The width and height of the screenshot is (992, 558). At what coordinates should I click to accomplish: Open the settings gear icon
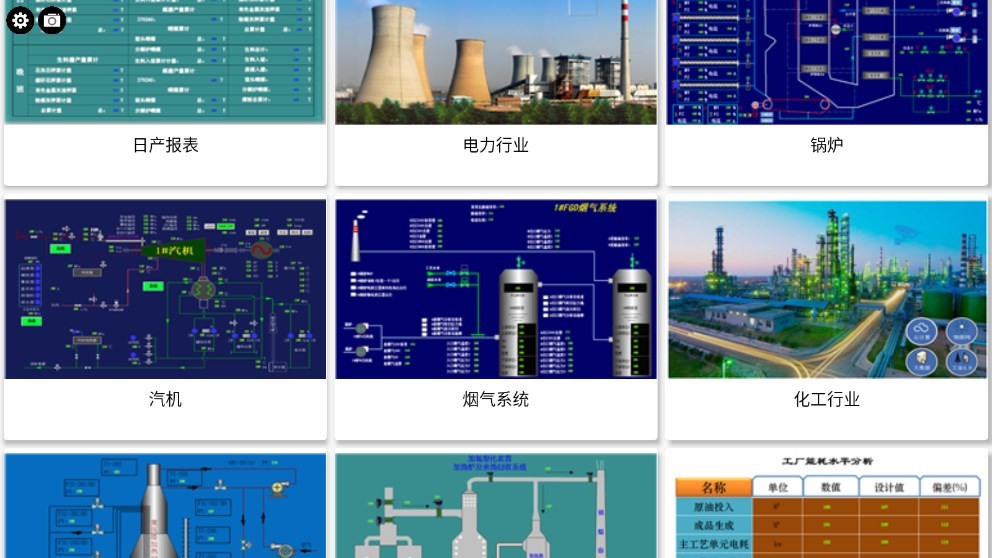click(x=20, y=20)
